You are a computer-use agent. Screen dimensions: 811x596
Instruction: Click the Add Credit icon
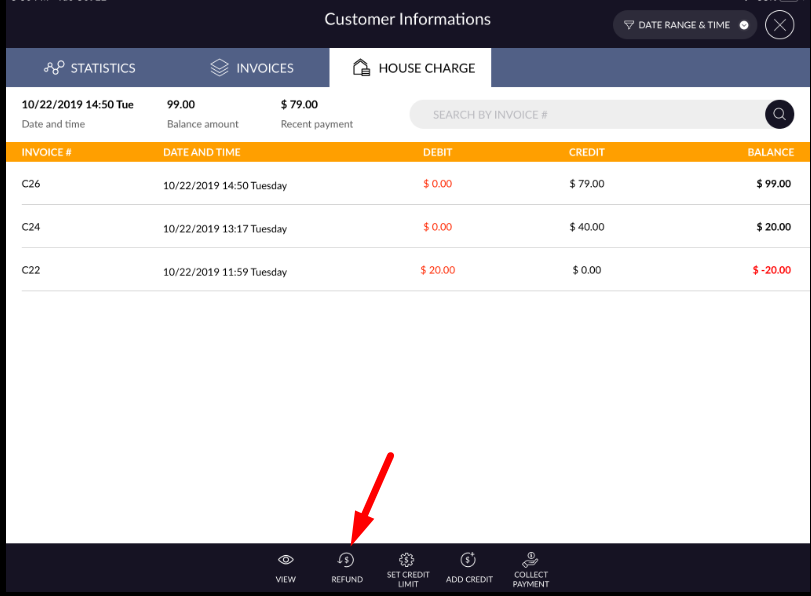click(x=468, y=561)
